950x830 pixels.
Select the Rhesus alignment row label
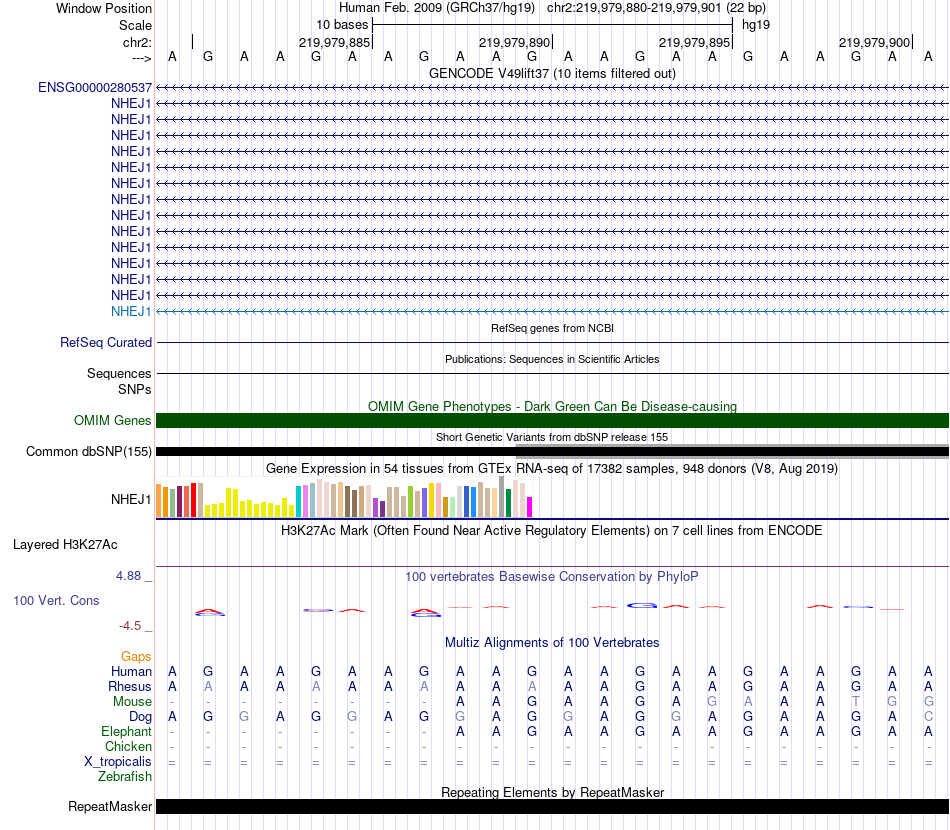coord(130,686)
